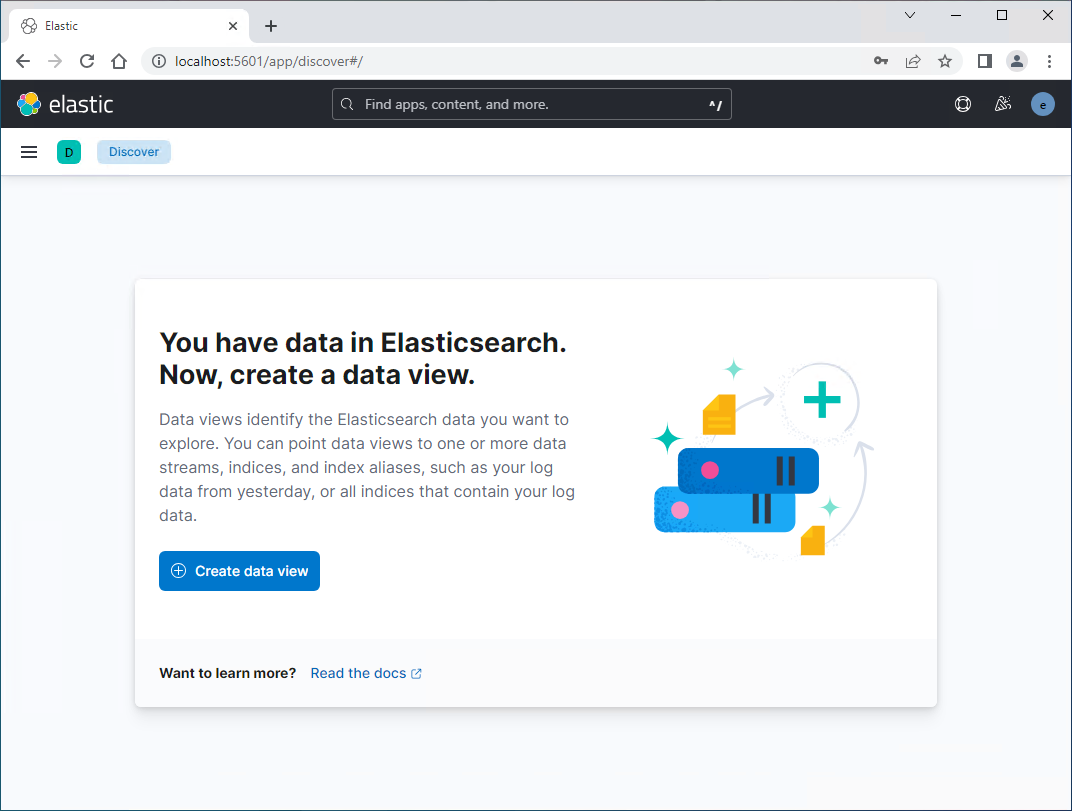Open saved passwords key icon
Screen dimensions: 1072x811
click(x=881, y=62)
